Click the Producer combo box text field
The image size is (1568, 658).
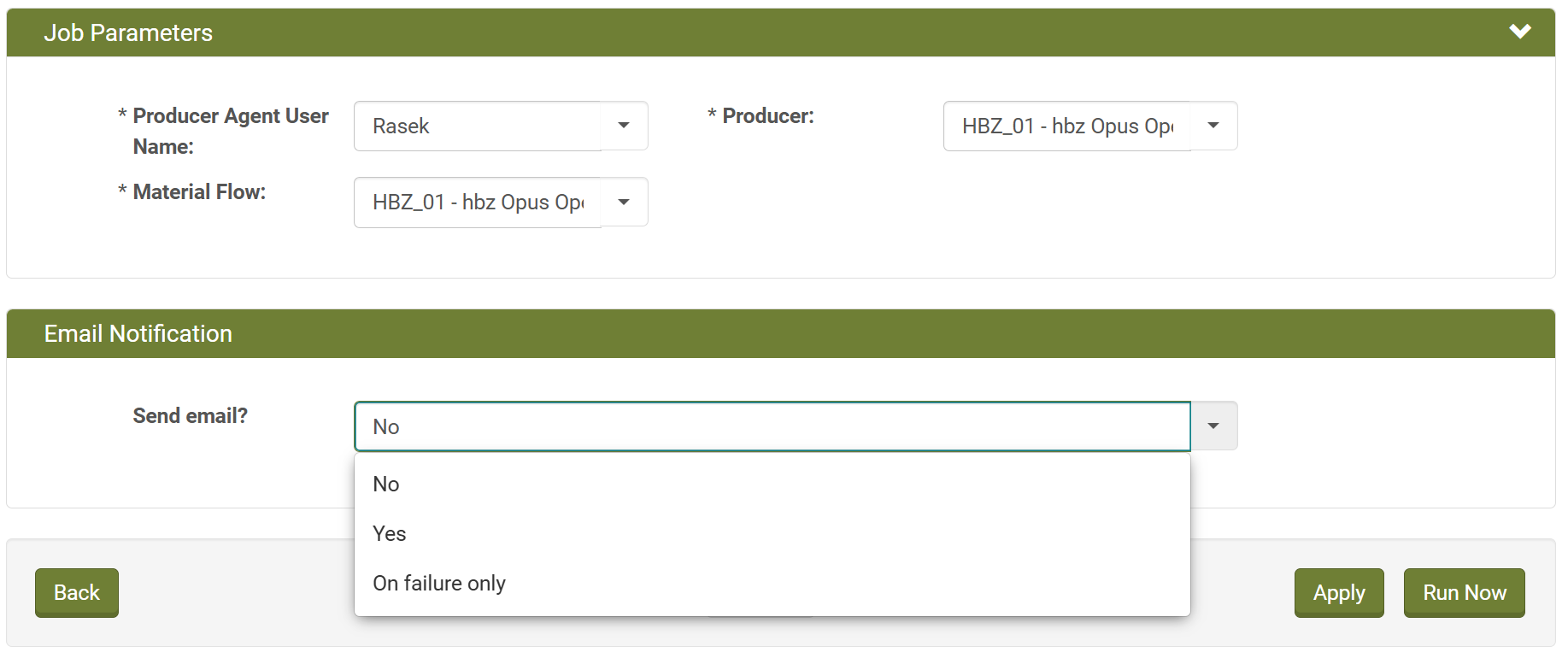[1066, 126]
